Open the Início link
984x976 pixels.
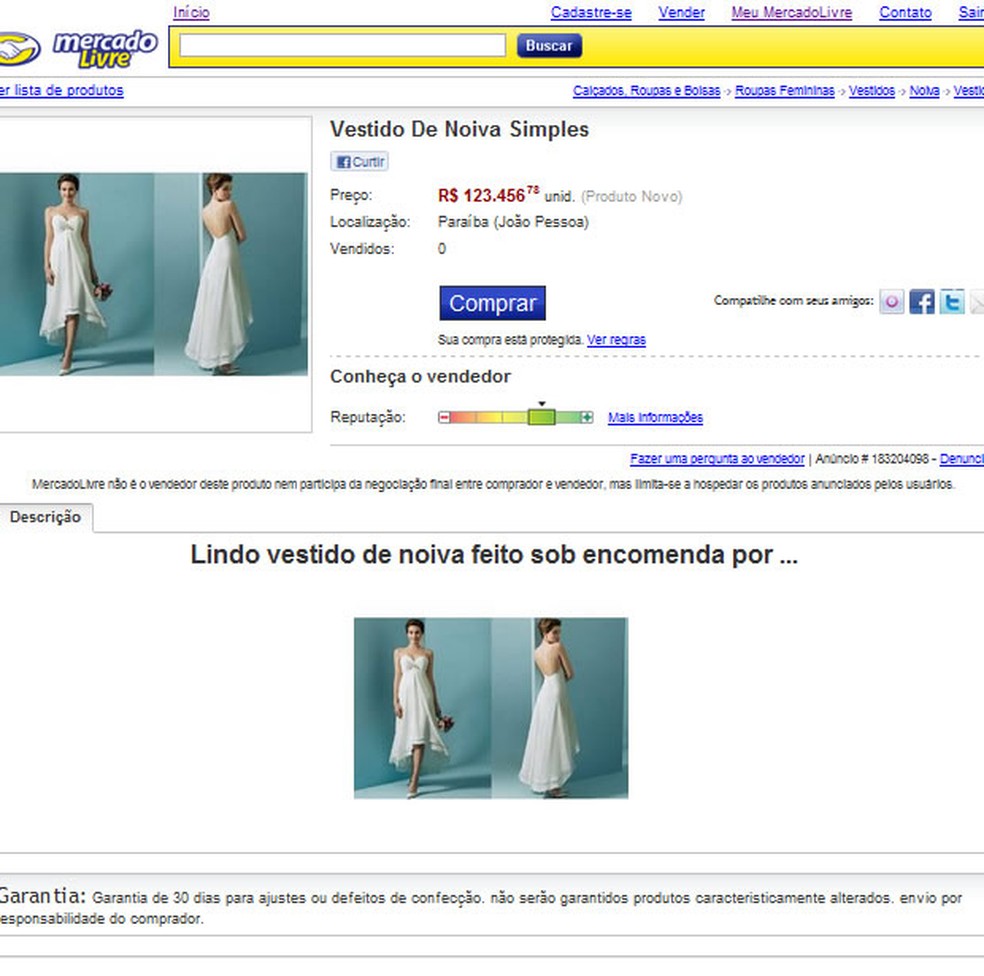pyautogui.click(x=191, y=13)
